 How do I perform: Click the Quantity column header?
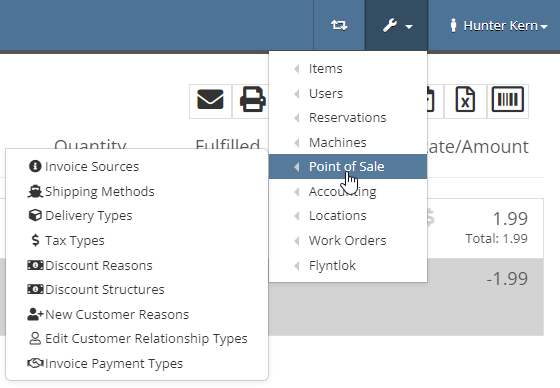(90, 144)
